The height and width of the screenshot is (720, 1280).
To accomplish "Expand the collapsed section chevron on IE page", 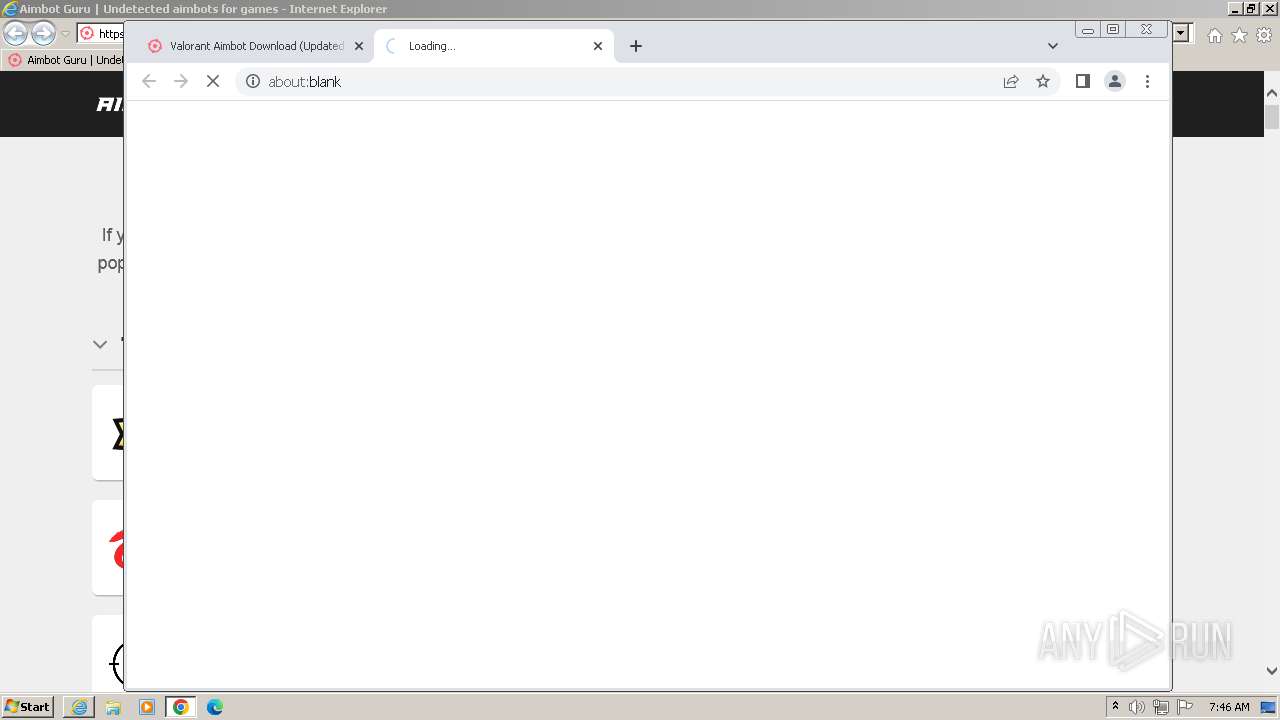I will [100, 344].
